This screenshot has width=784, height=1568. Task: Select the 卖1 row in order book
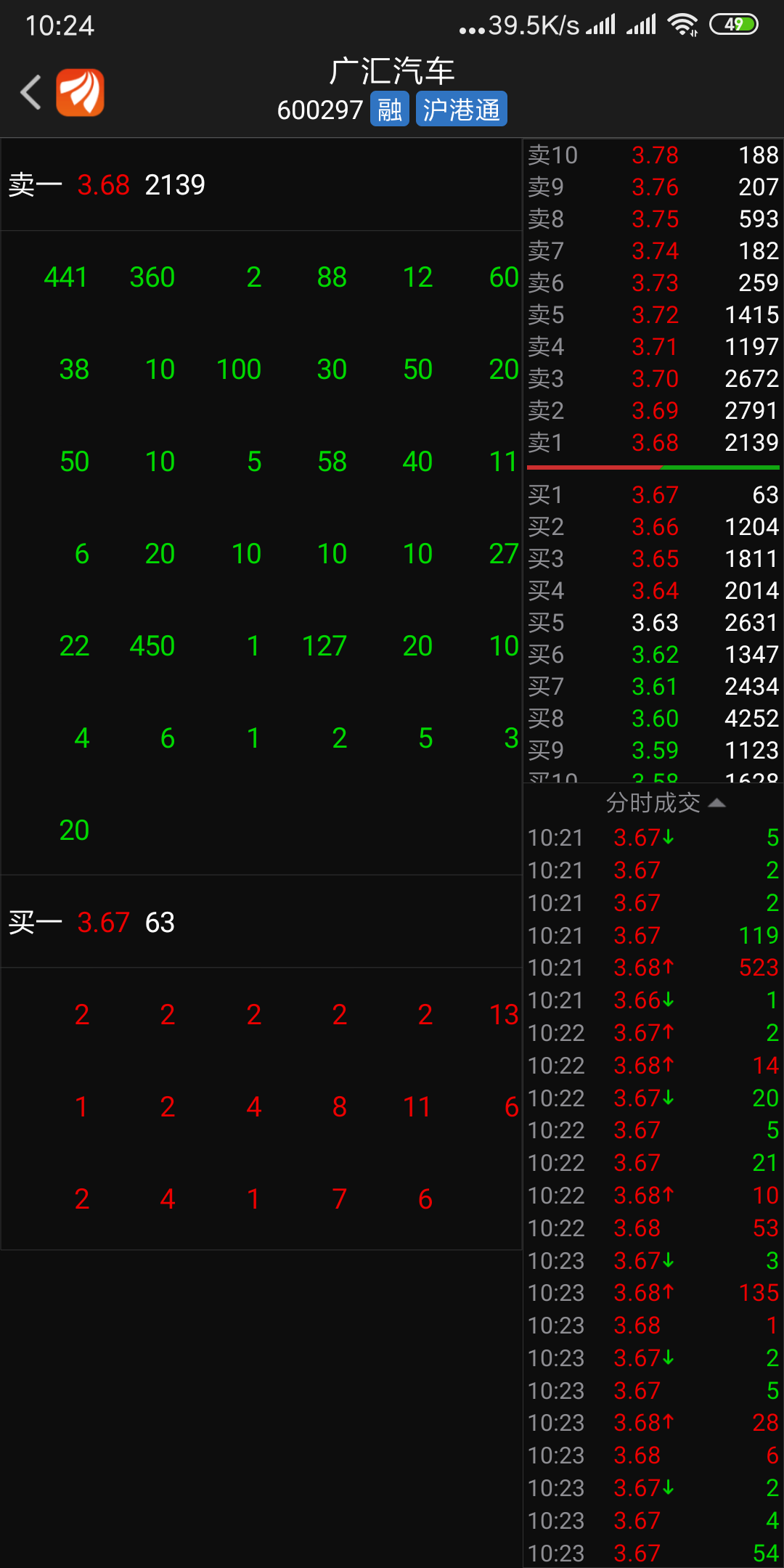[653, 443]
